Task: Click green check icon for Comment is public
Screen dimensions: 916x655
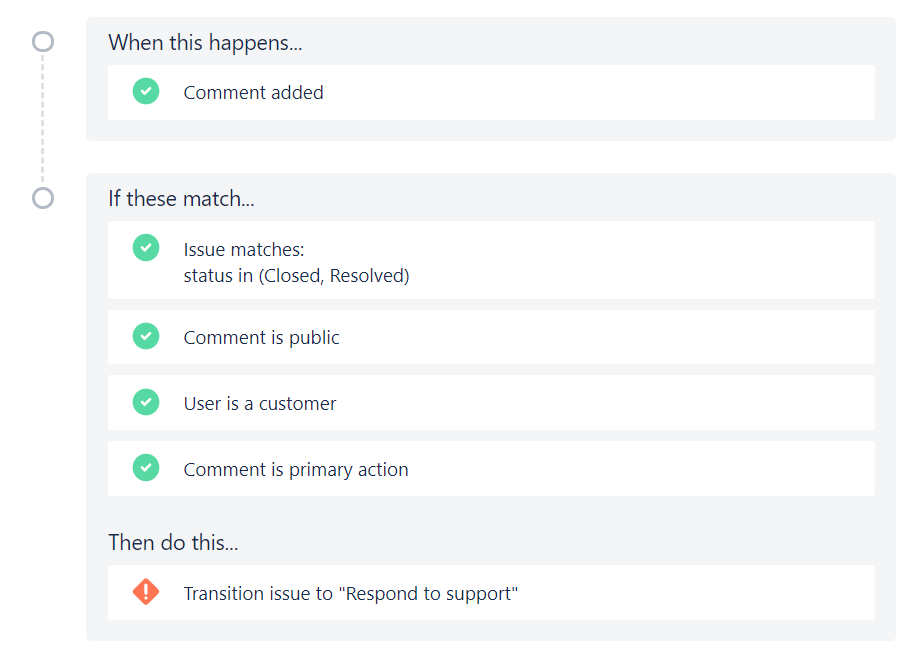Action: pos(146,336)
